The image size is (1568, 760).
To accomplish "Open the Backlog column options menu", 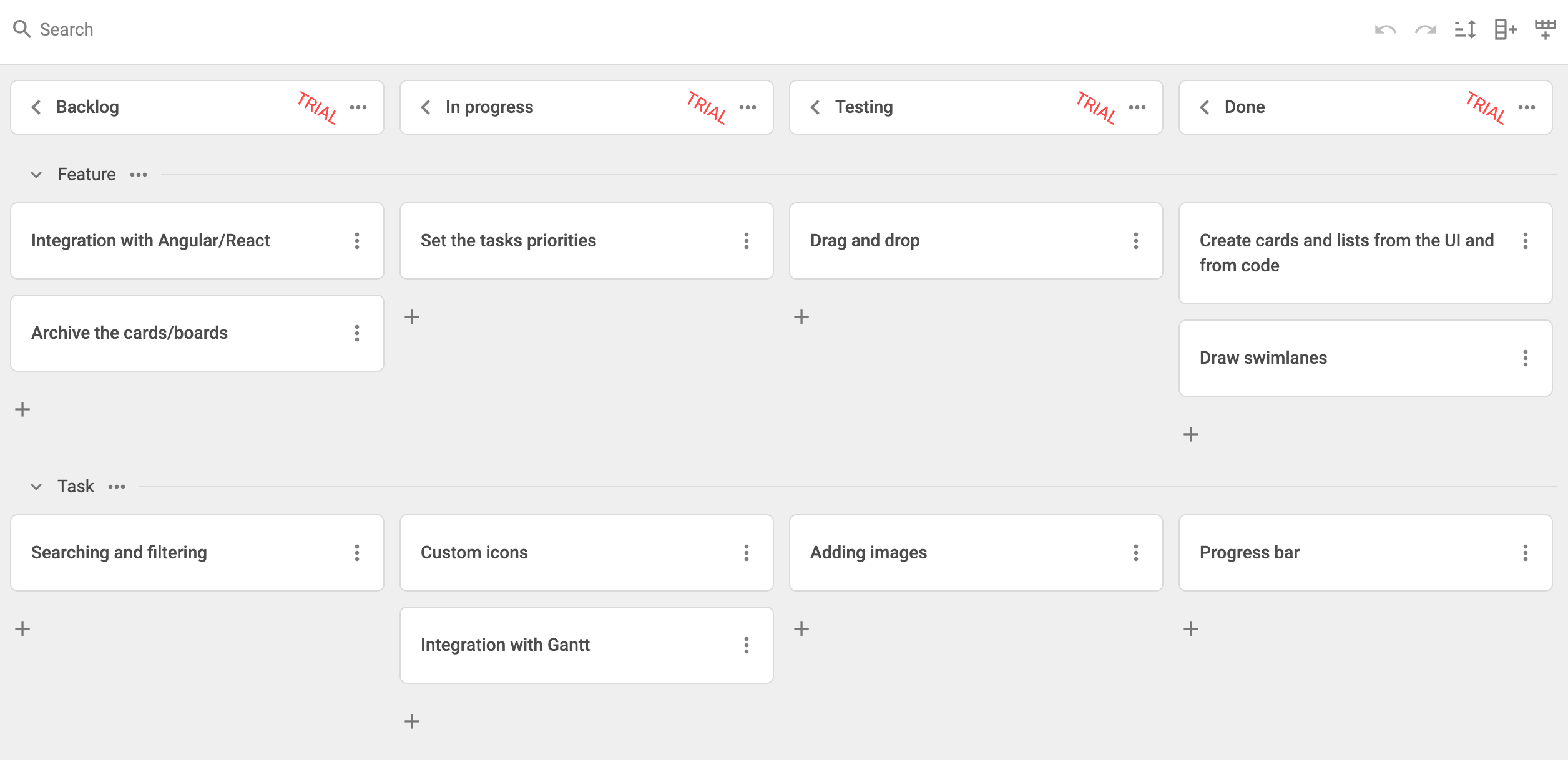I will click(x=358, y=107).
